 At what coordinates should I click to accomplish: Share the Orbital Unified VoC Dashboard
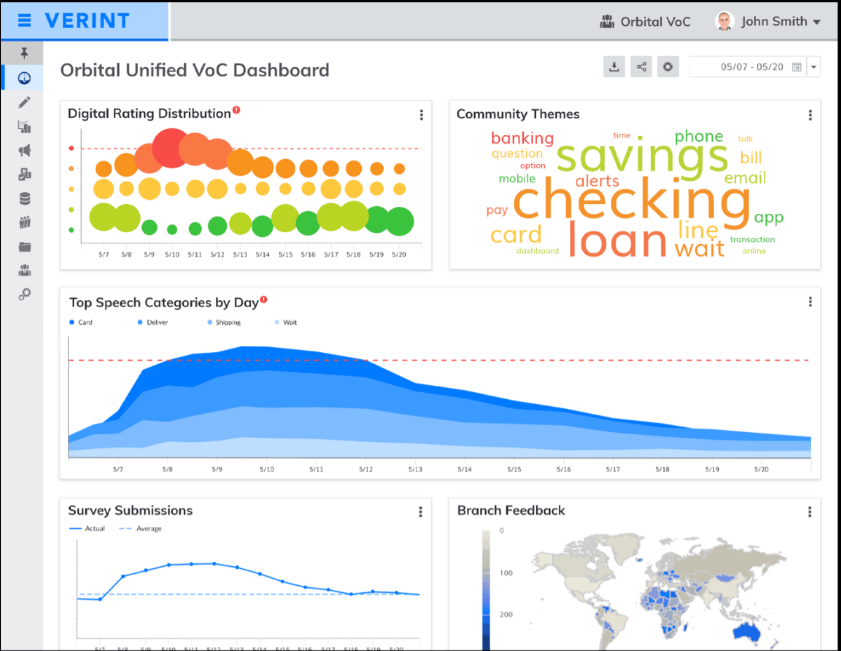pyautogui.click(x=641, y=66)
